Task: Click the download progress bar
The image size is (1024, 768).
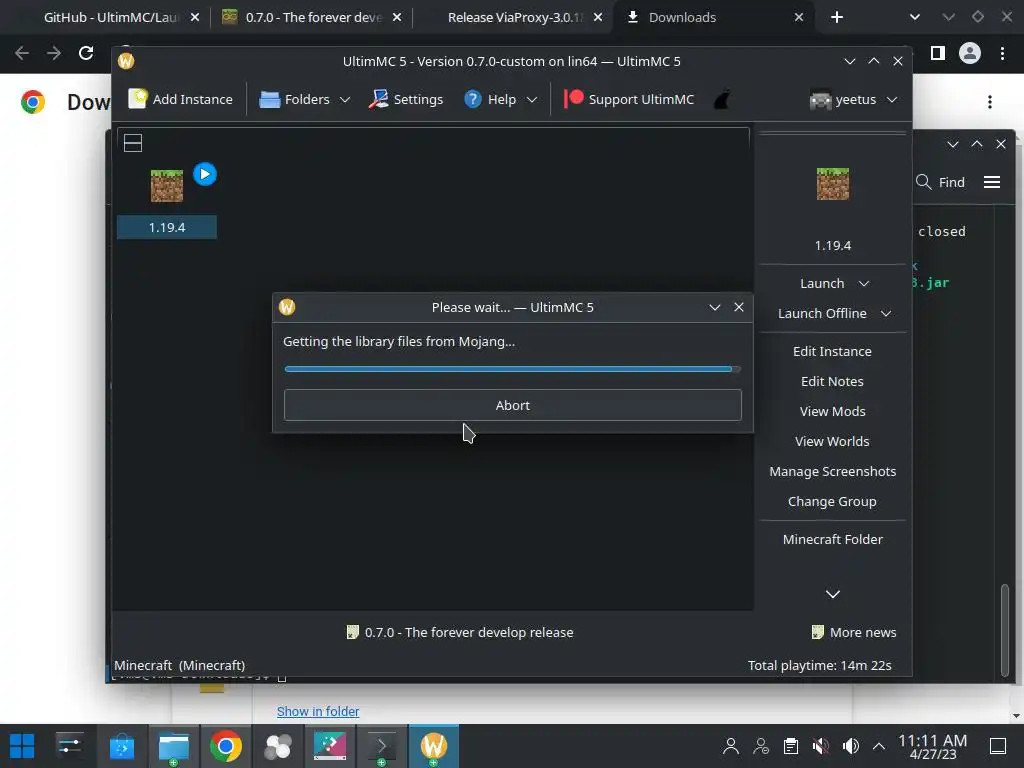Action: click(513, 369)
